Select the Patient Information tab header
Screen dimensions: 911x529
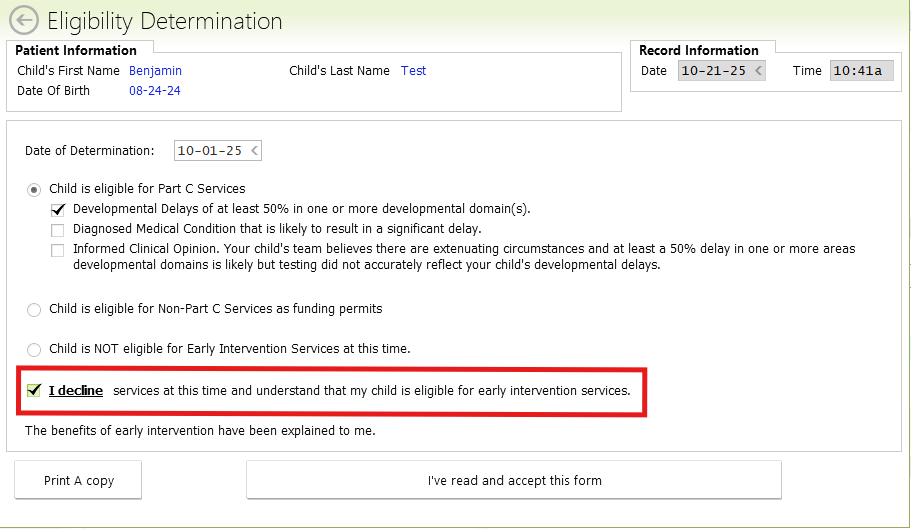76,50
